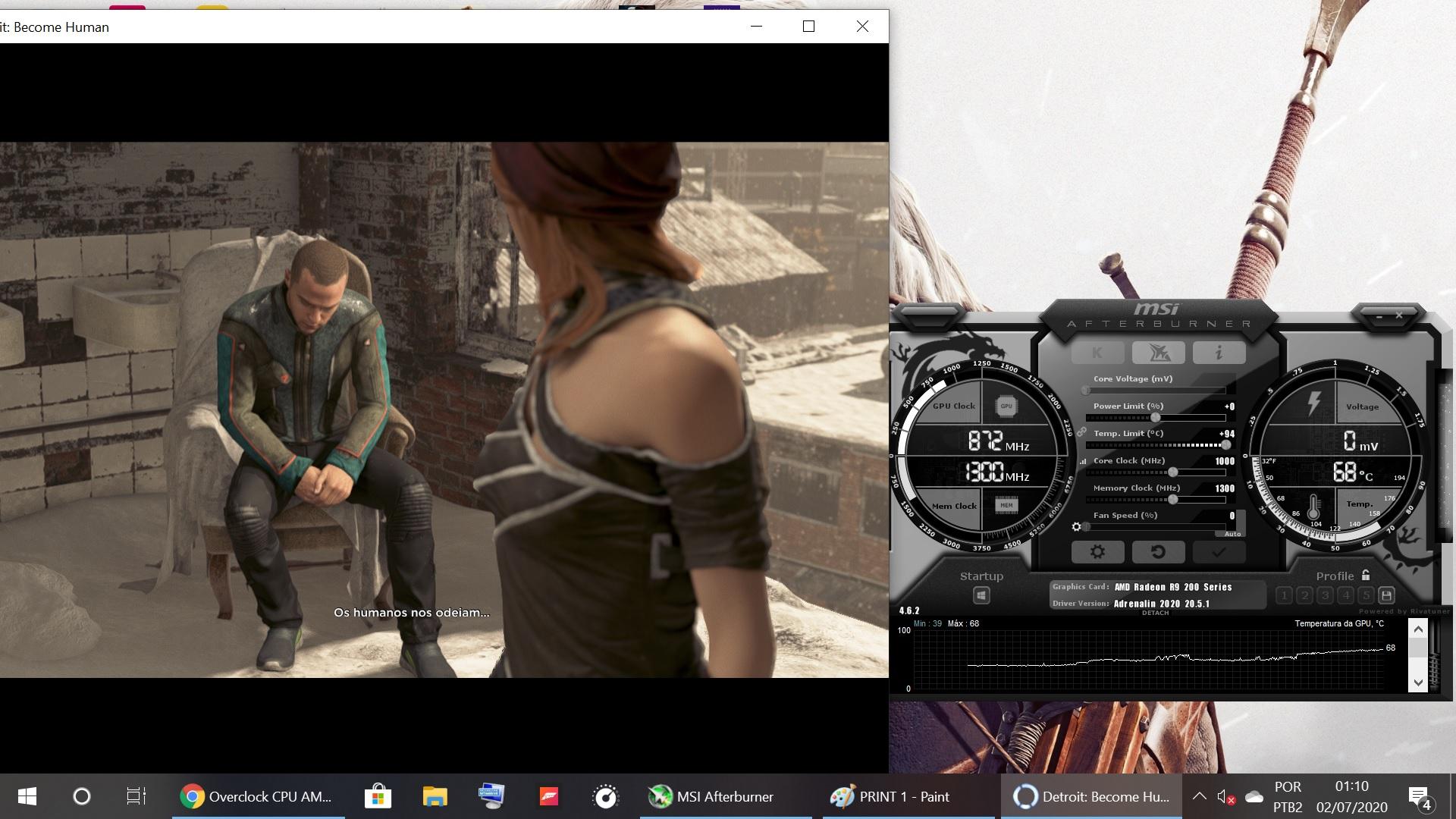Click the MEM chip icon in clock gauge
Image resolution: width=1456 pixels, height=819 pixels.
pos(1006,505)
